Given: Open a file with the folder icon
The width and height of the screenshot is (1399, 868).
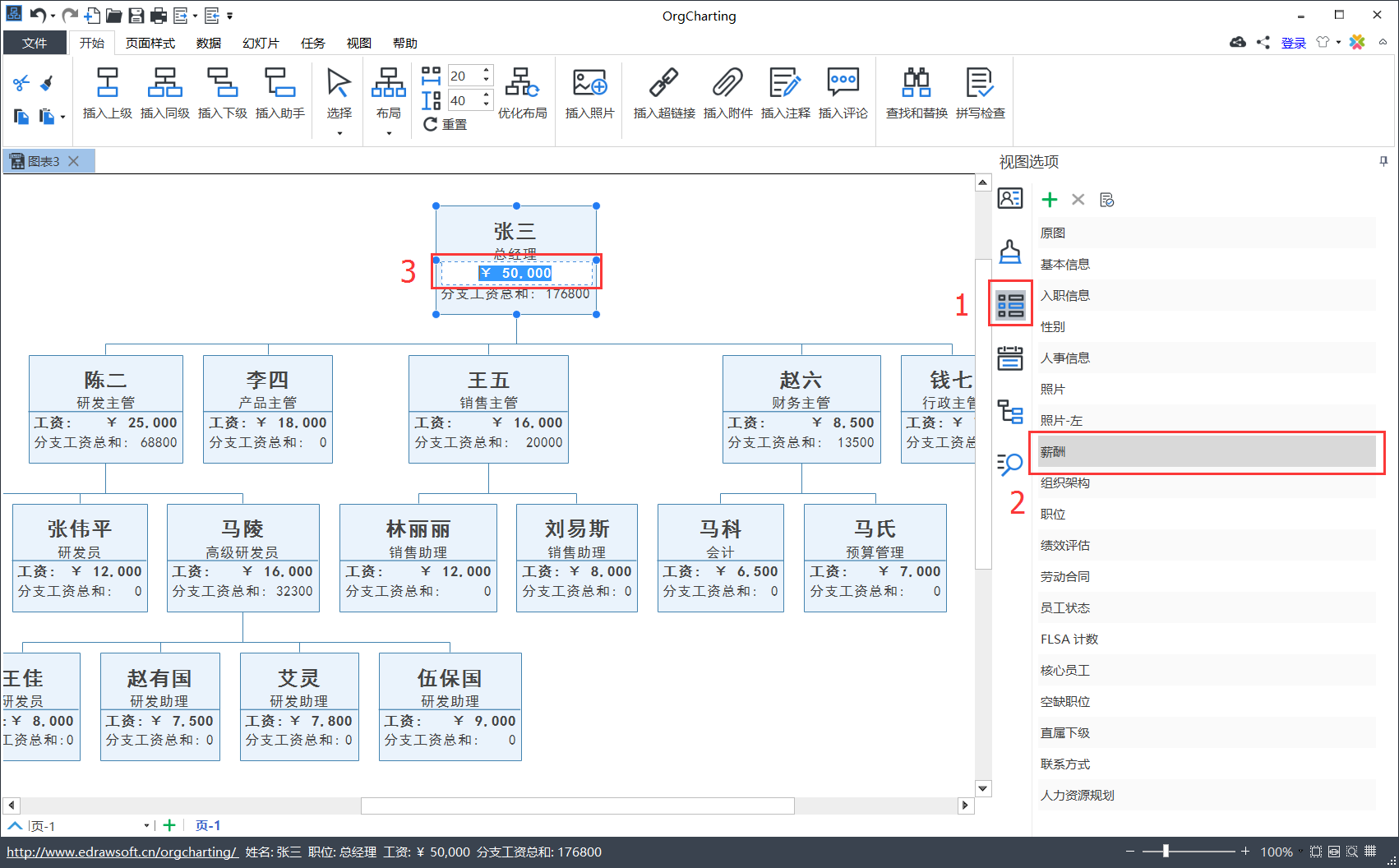Looking at the screenshot, I should (114, 15).
